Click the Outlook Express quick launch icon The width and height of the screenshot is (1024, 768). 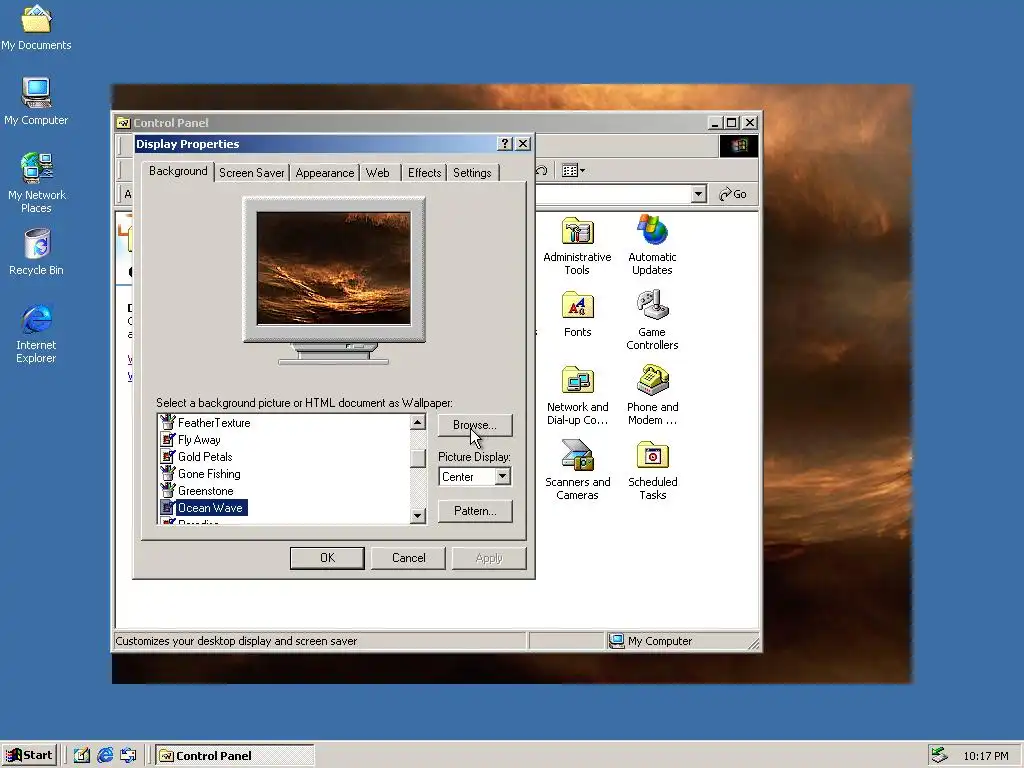click(x=129, y=756)
